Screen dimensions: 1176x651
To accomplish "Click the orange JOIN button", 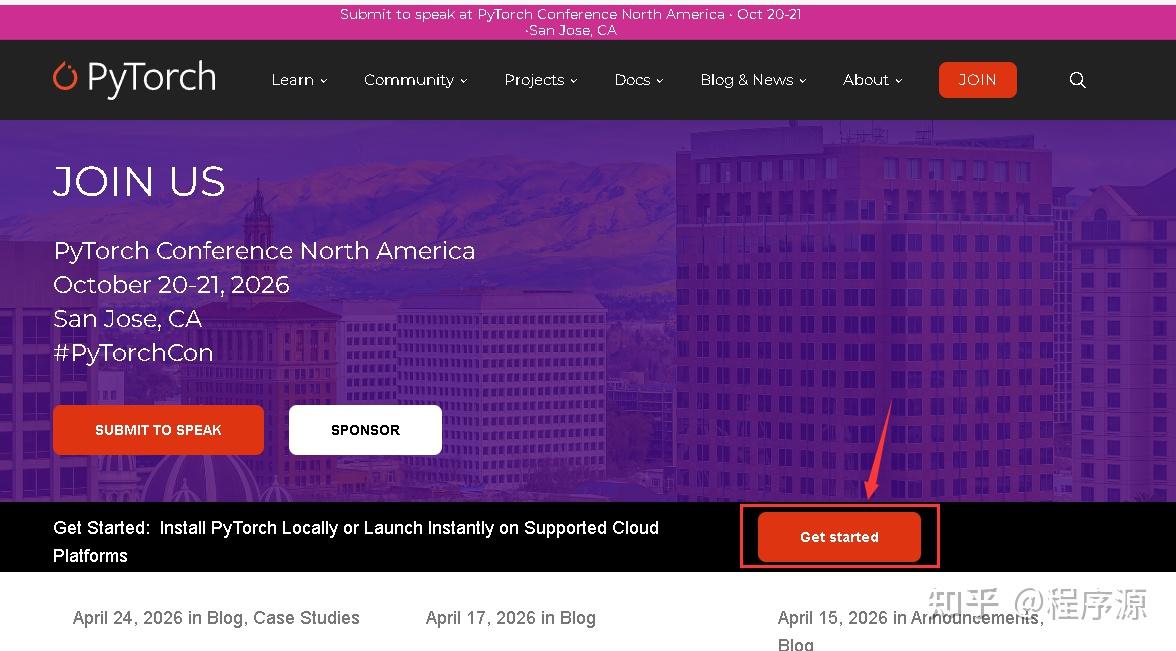I will point(977,80).
